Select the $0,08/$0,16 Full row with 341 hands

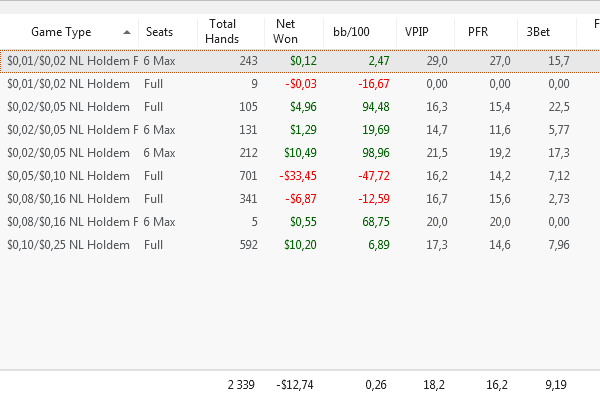pos(300,199)
